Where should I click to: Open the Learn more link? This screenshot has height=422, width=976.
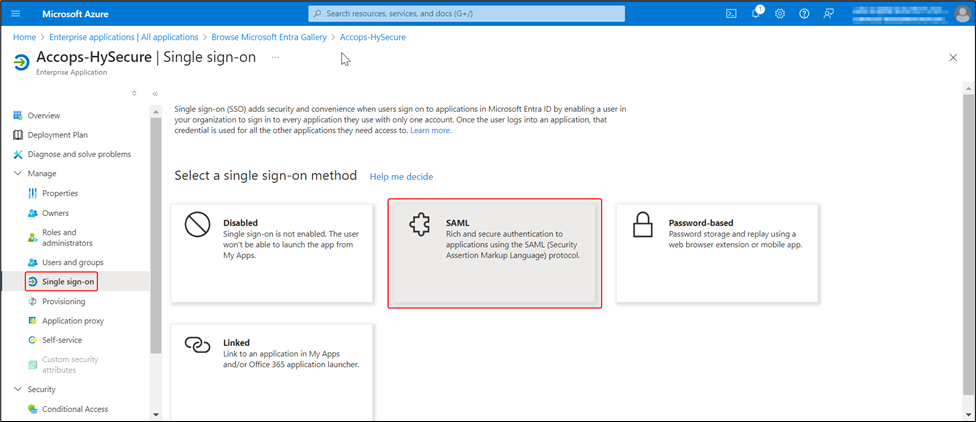coord(430,130)
